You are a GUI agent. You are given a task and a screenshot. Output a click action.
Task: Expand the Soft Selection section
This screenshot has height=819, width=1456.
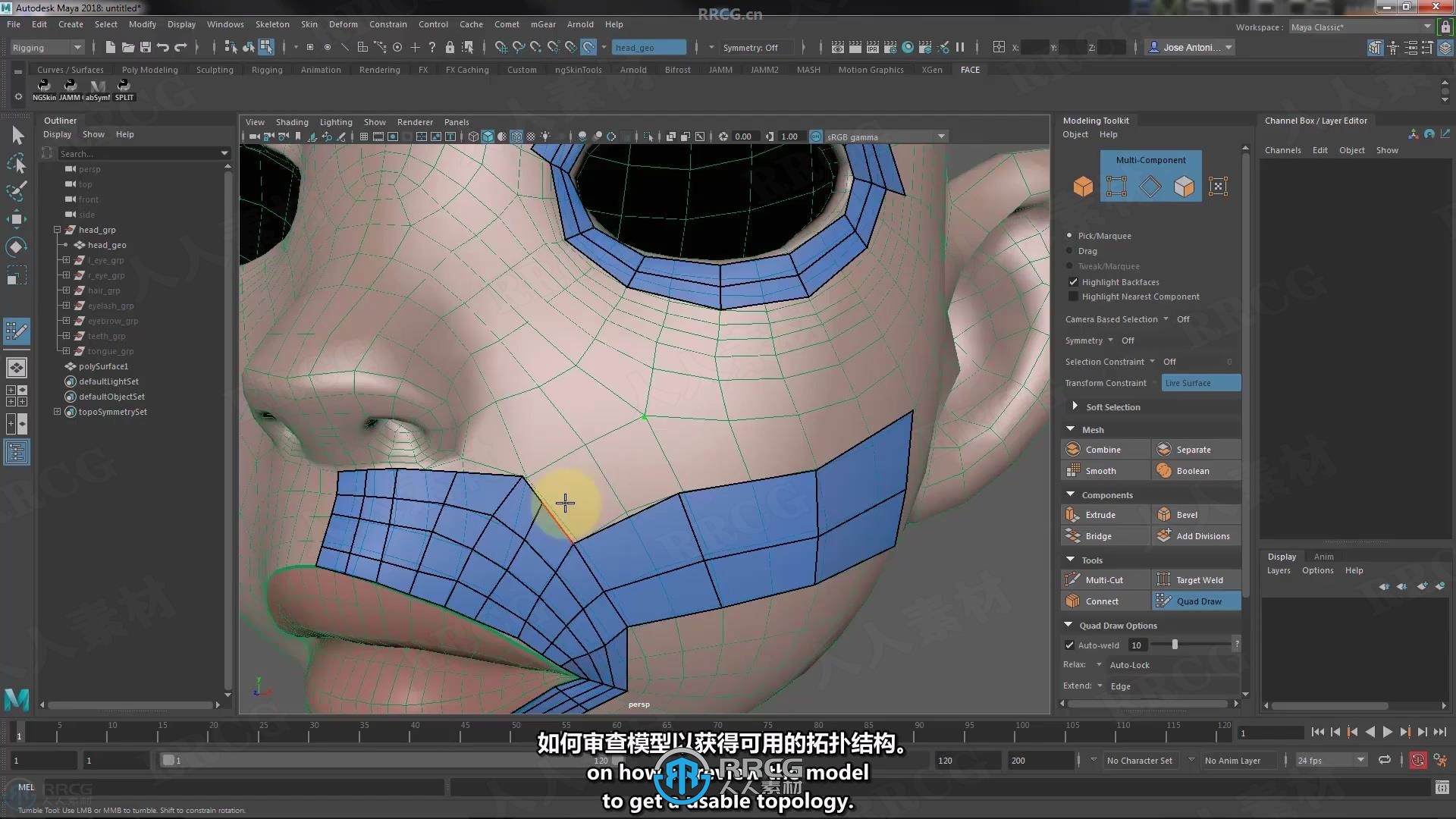click(x=1076, y=406)
